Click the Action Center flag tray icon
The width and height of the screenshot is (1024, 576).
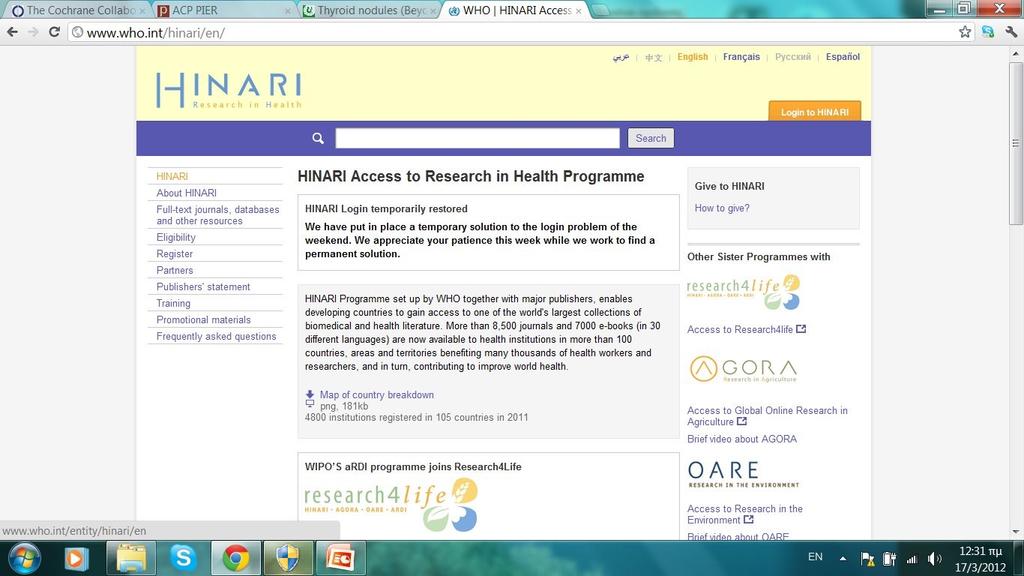point(867,559)
